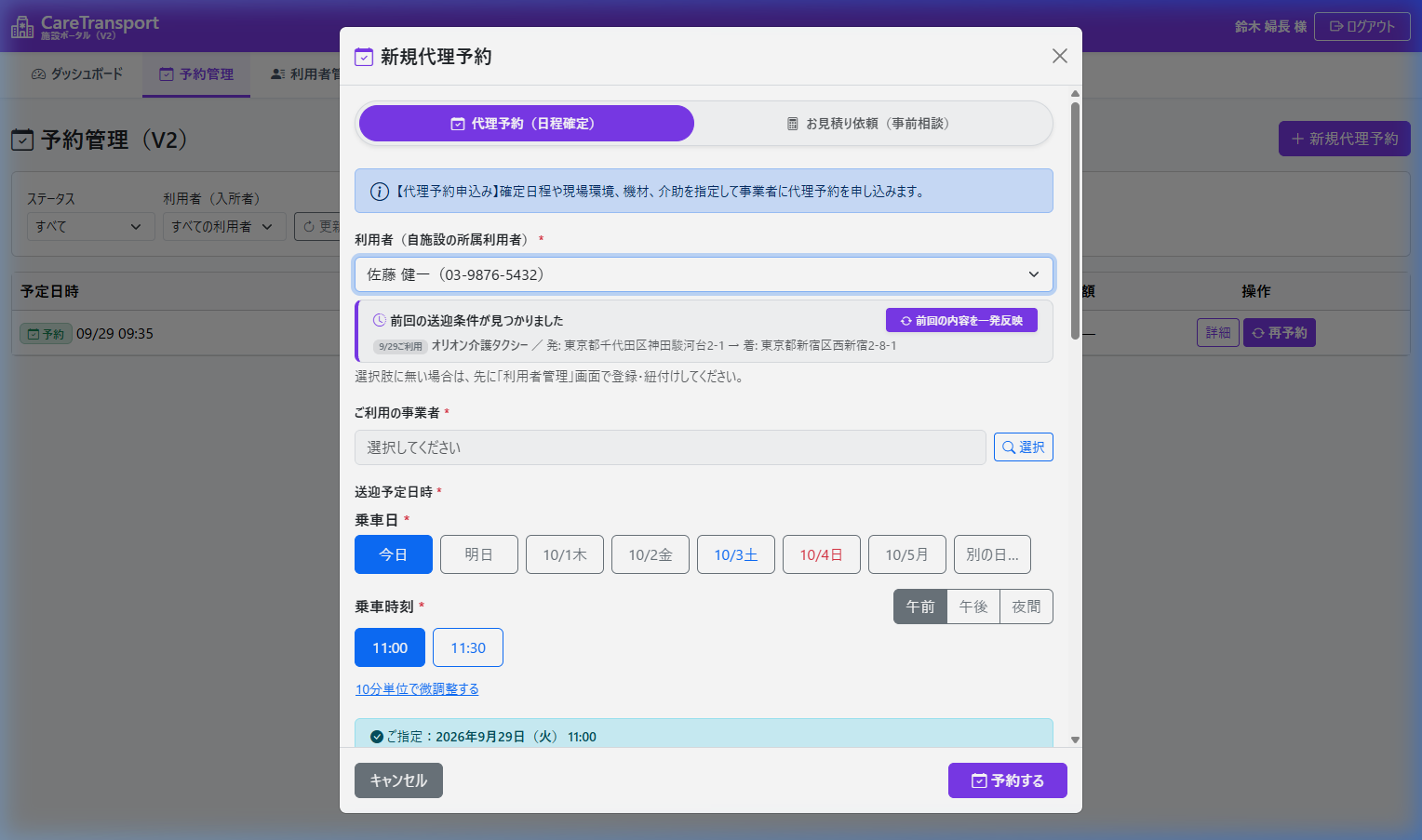Open the ステータス filter dropdown

point(90,226)
